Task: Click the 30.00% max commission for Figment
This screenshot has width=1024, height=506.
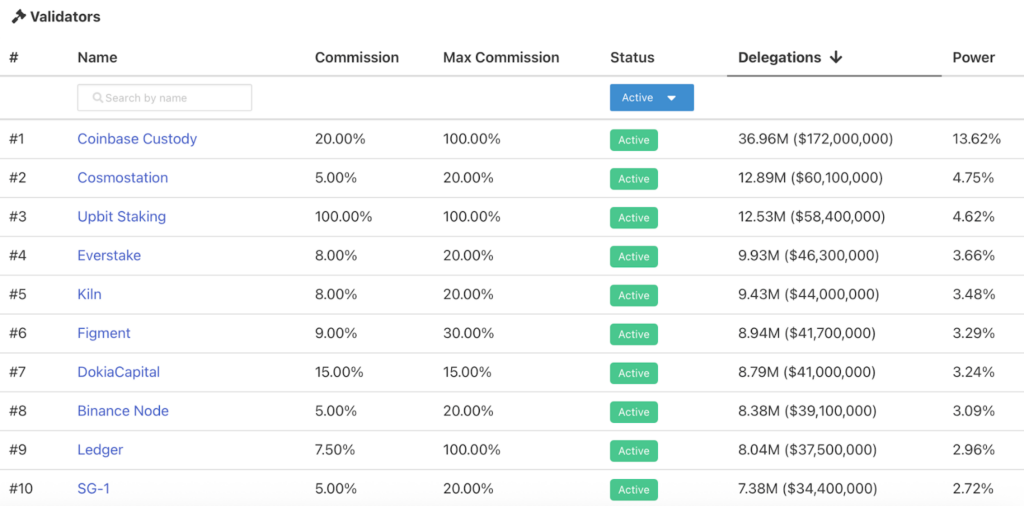Action: pos(468,333)
